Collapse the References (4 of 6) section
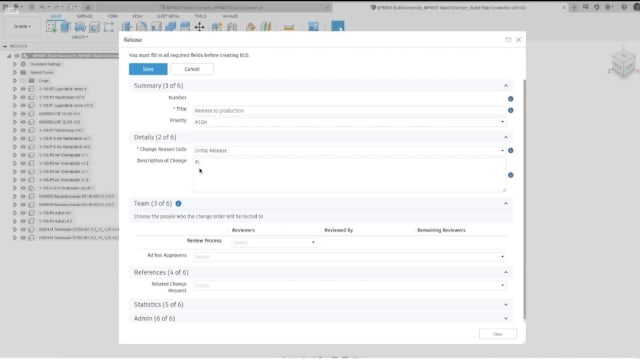 pyautogui.click(x=506, y=272)
